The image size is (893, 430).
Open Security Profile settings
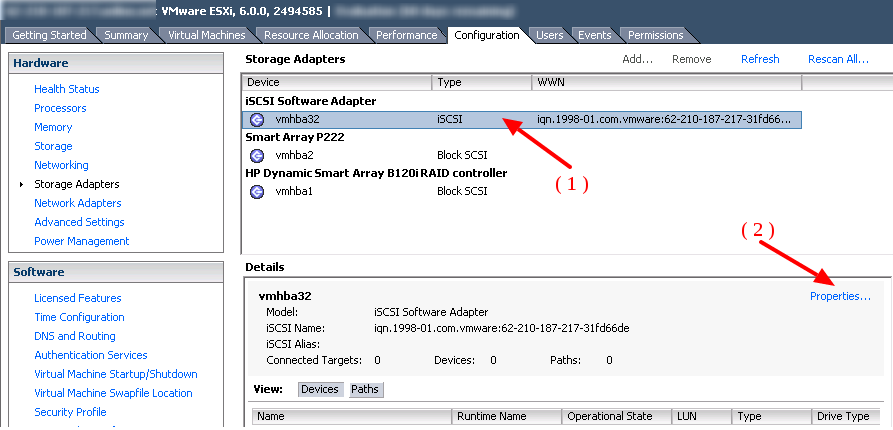tap(70, 412)
